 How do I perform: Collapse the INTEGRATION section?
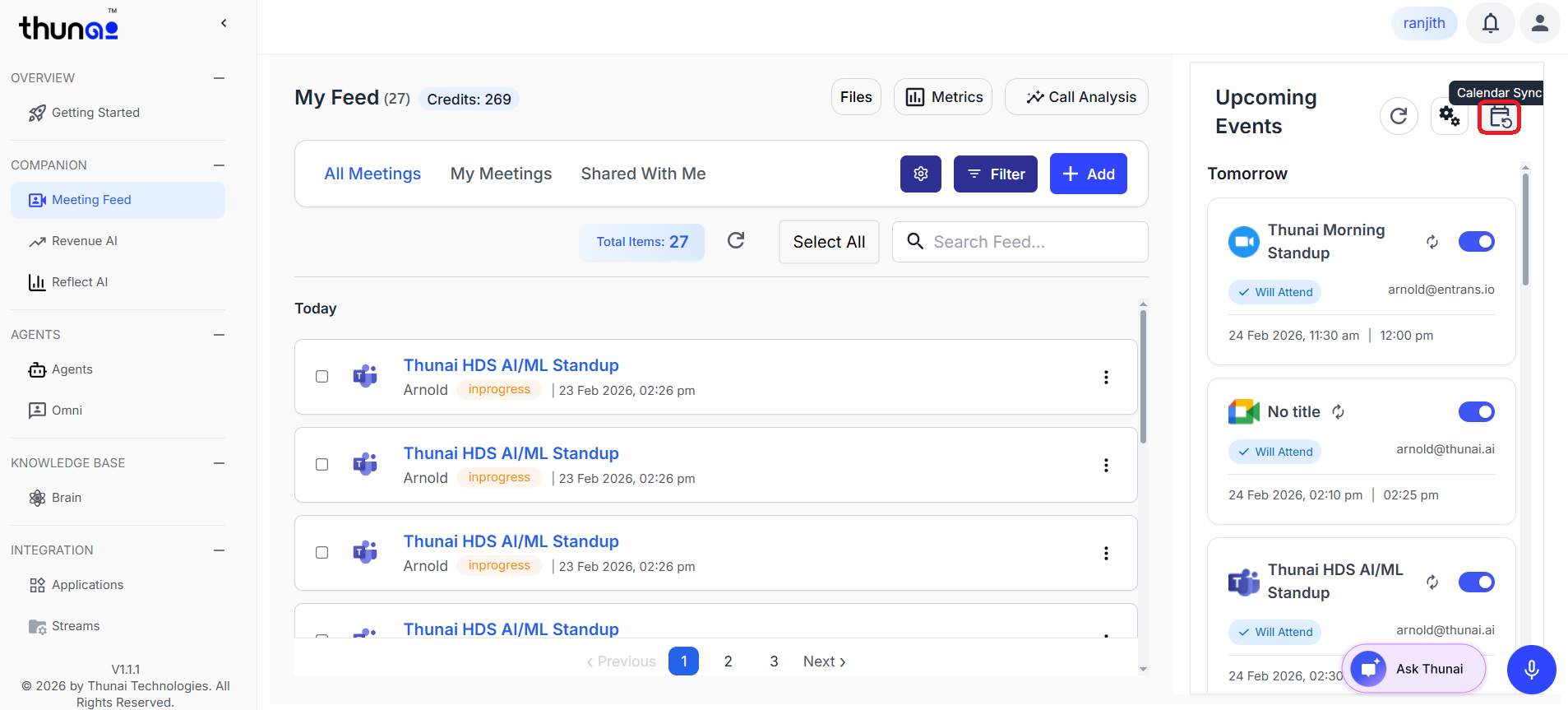coord(219,550)
